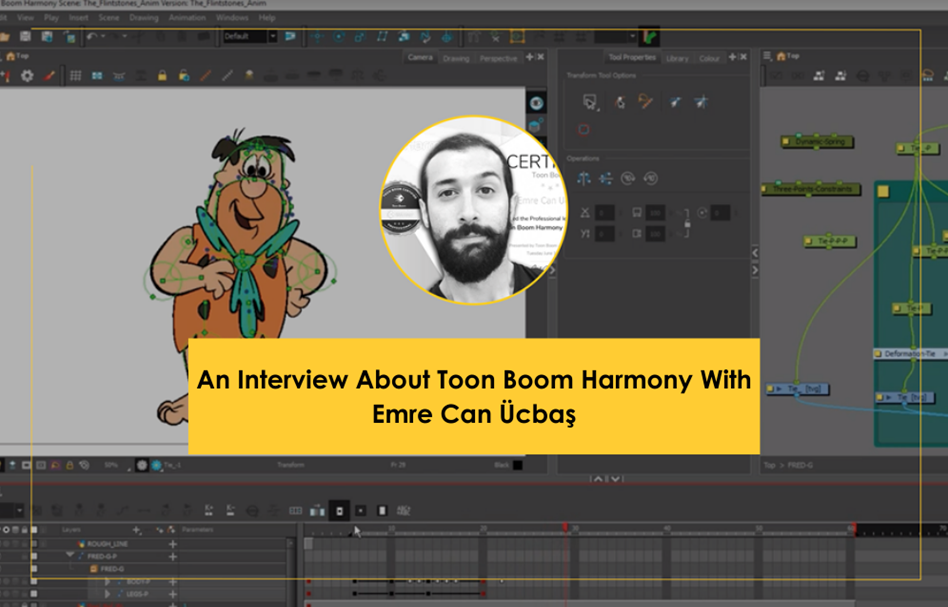Select the Rotate tool in toolbar
This screenshot has width=948, height=607.
tap(339, 37)
